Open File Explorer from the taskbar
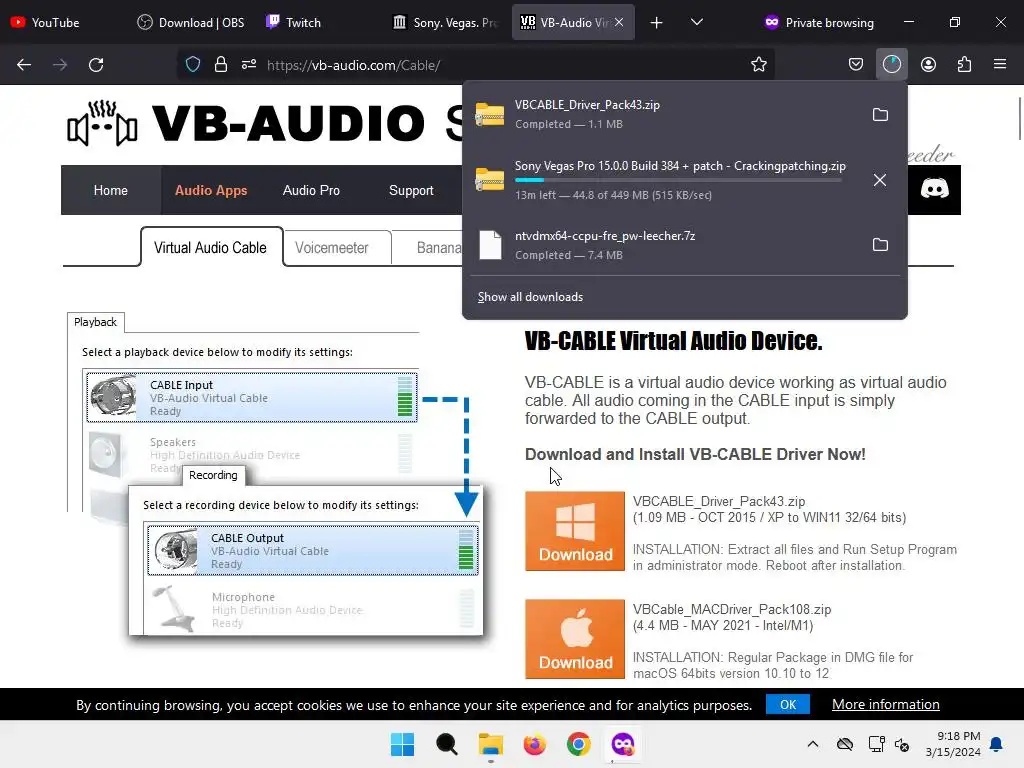 tap(490, 744)
